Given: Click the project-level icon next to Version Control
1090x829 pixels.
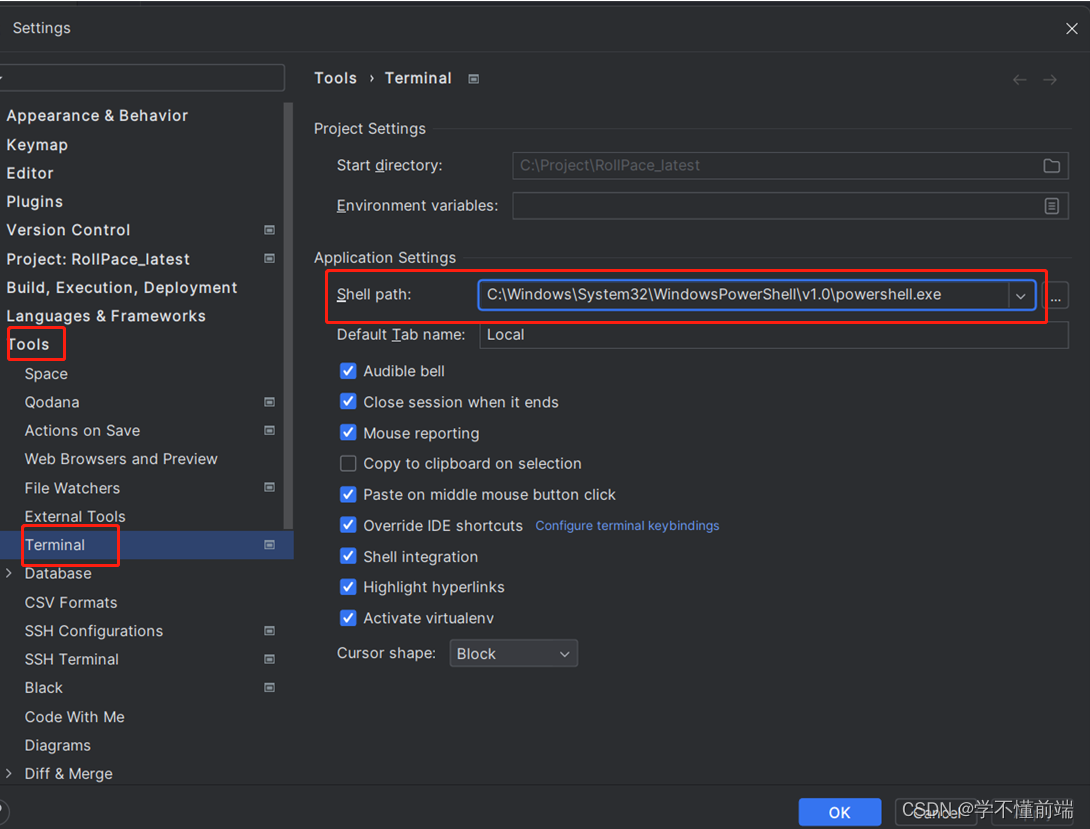Looking at the screenshot, I should (269, 230).
